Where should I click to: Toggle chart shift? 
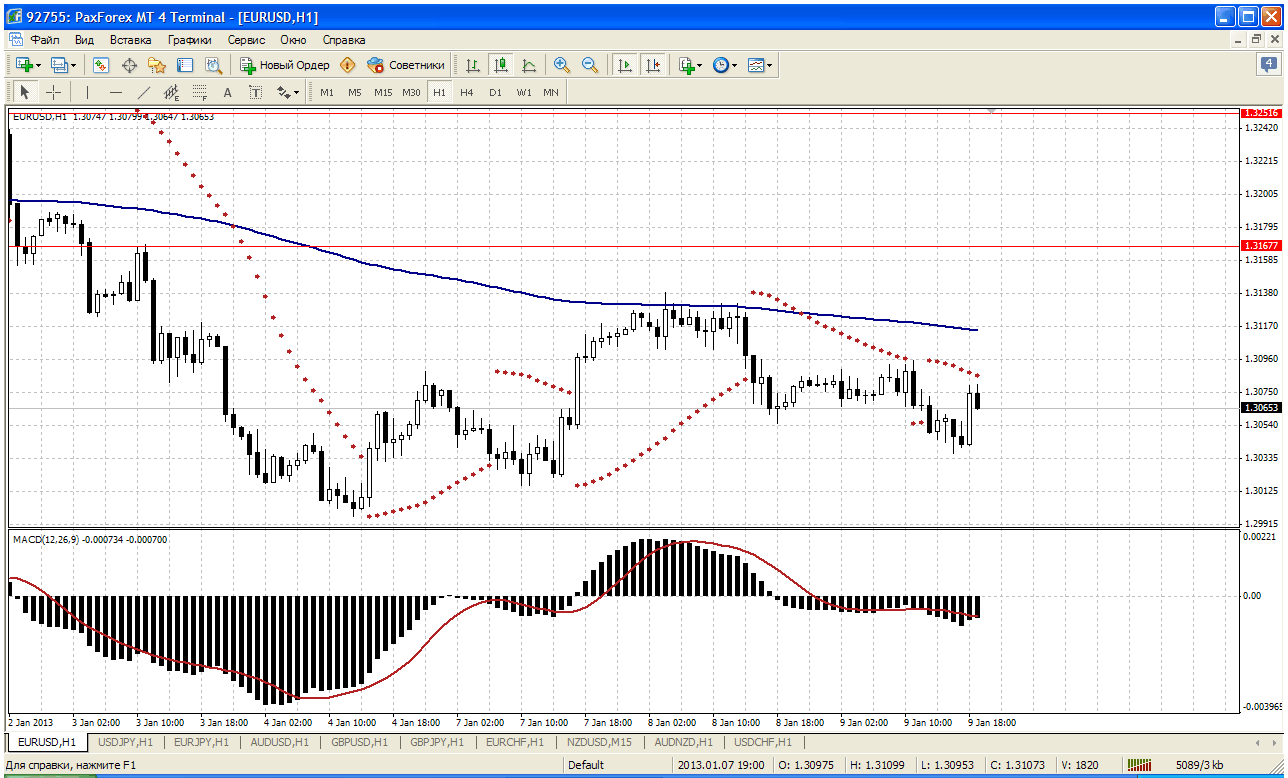[x=653, y=65]
